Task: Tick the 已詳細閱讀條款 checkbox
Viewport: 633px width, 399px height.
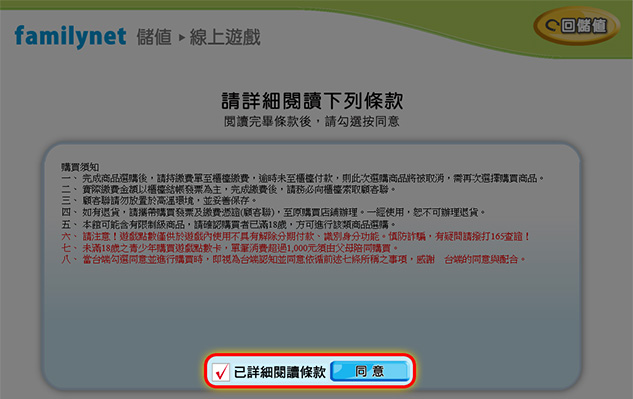Action: tap(221, 372)
